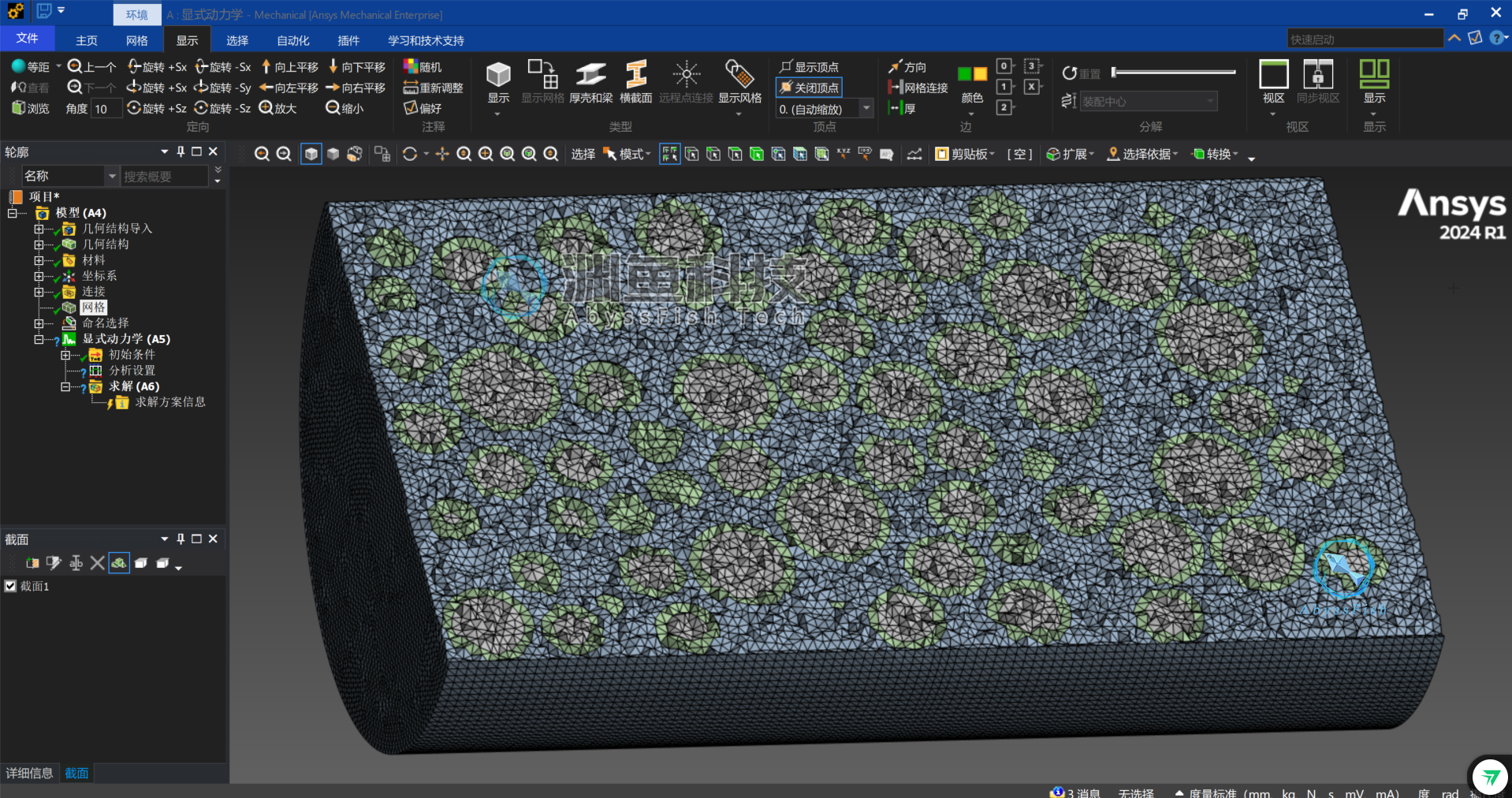Toggle 显示顶点 (show vertices)

(x=809, y=67)
